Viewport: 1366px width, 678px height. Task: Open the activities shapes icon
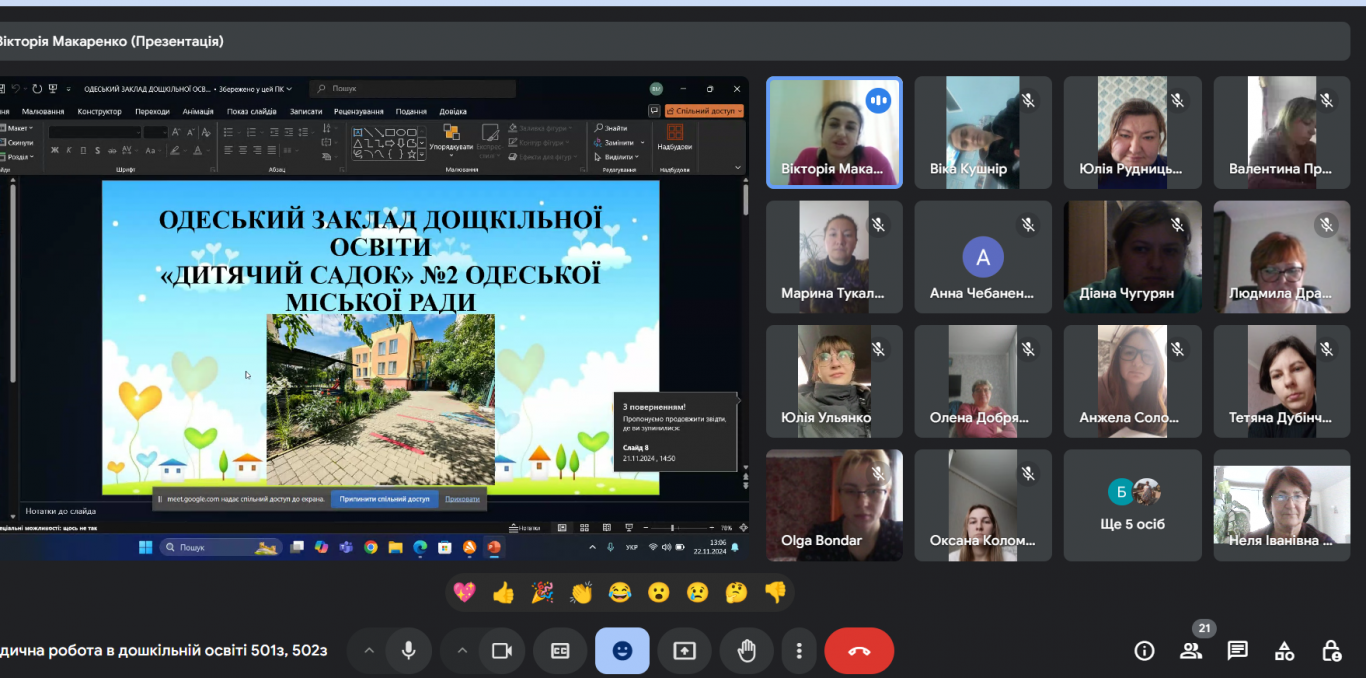tap(1284, 651)
